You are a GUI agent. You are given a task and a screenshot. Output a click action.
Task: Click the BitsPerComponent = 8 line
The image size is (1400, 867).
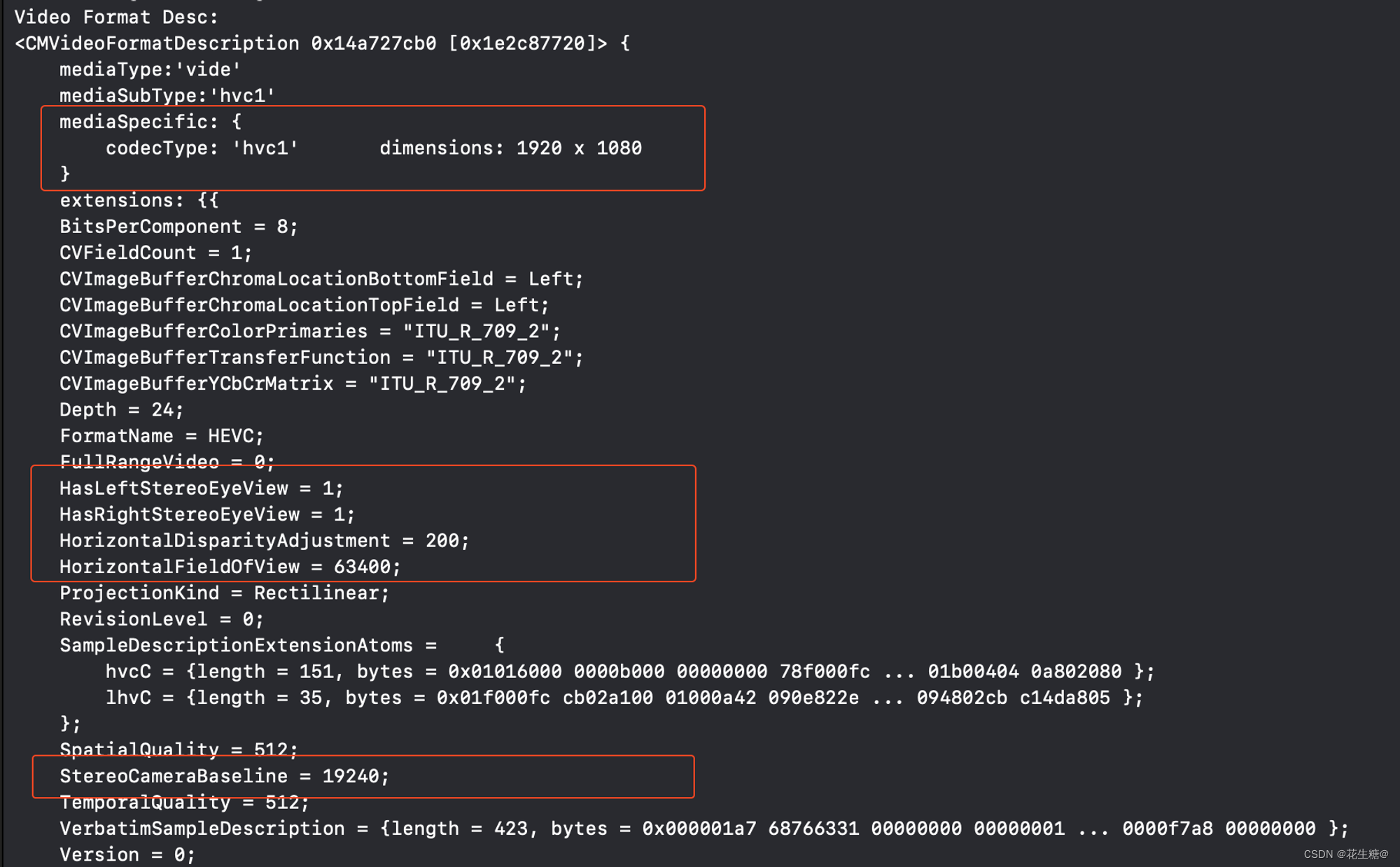pyautogui.click(x=178, y=227)
